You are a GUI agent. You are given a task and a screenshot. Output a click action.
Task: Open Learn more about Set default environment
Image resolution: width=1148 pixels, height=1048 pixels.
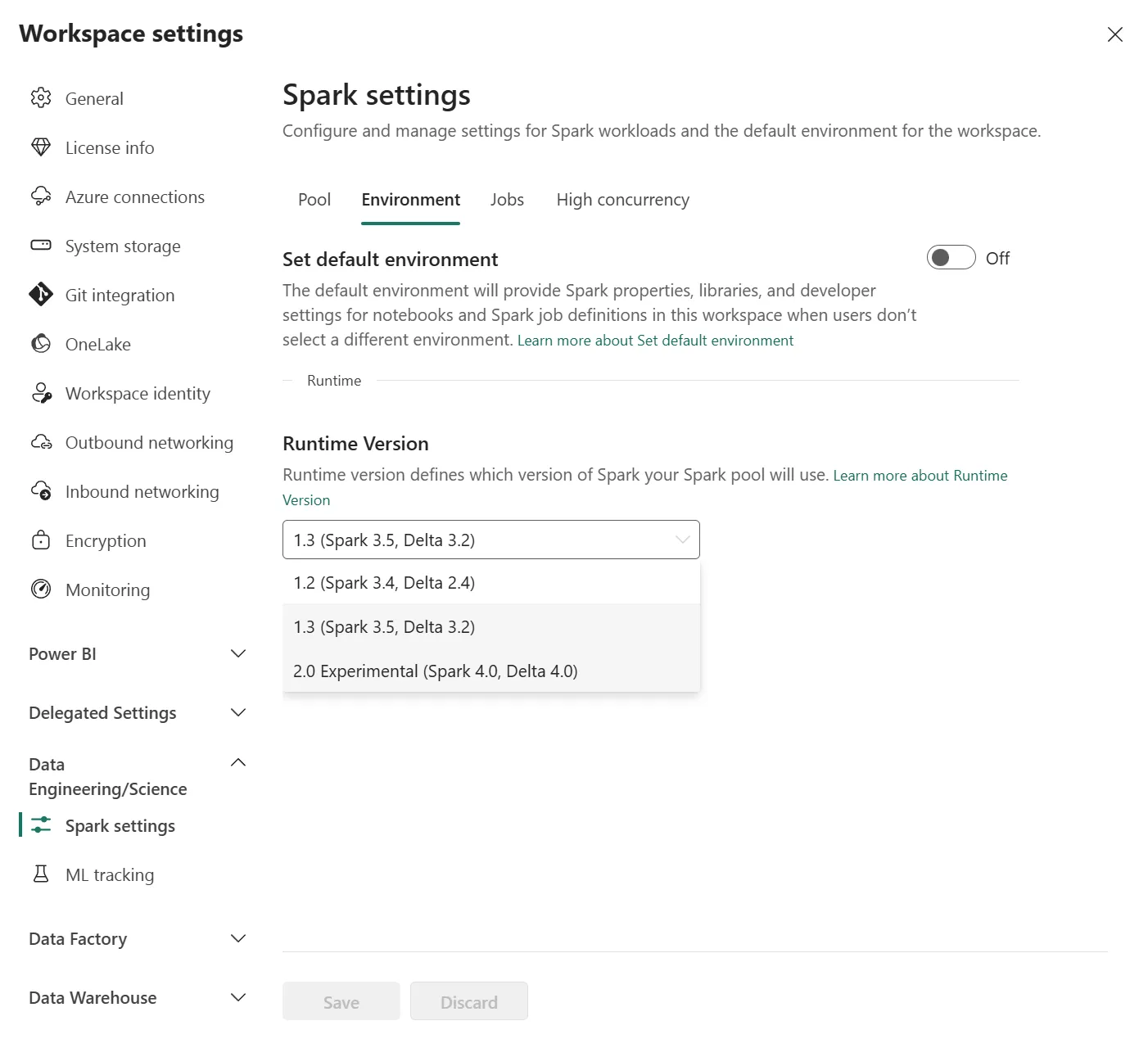[x=655, y=341]
